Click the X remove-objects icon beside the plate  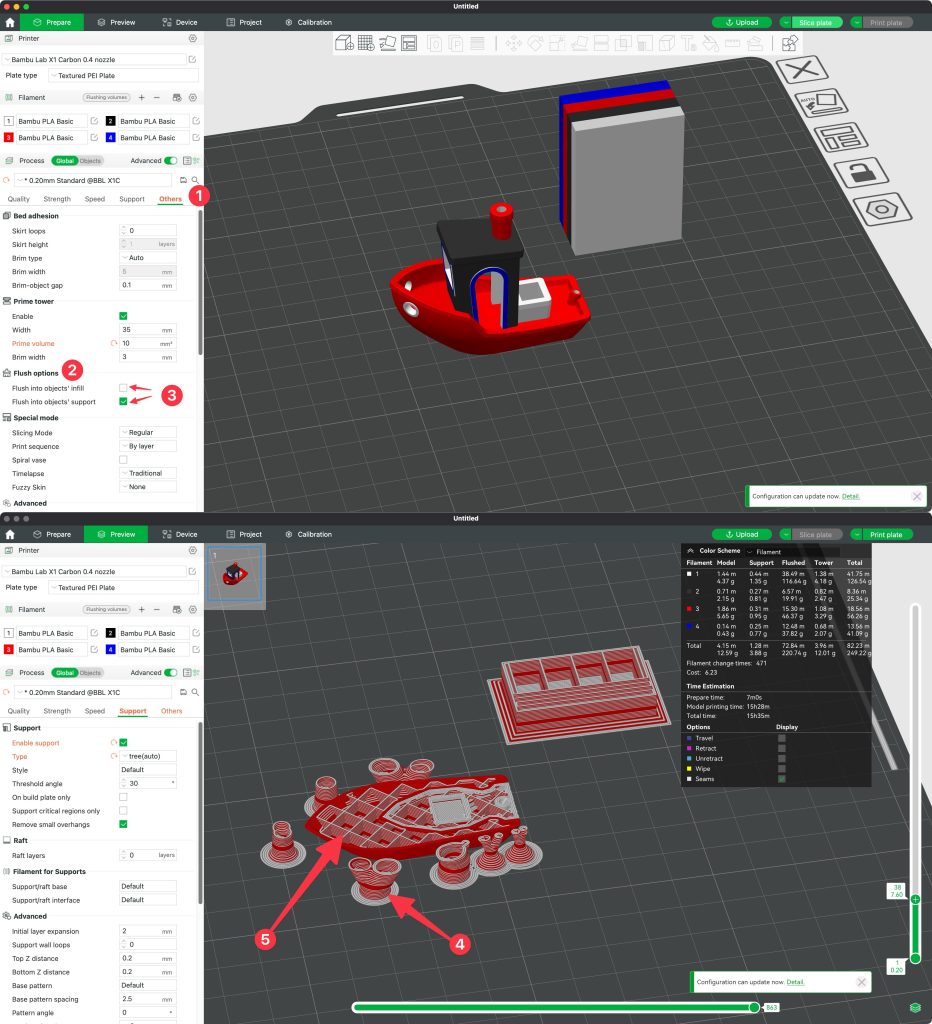point(798,69)
